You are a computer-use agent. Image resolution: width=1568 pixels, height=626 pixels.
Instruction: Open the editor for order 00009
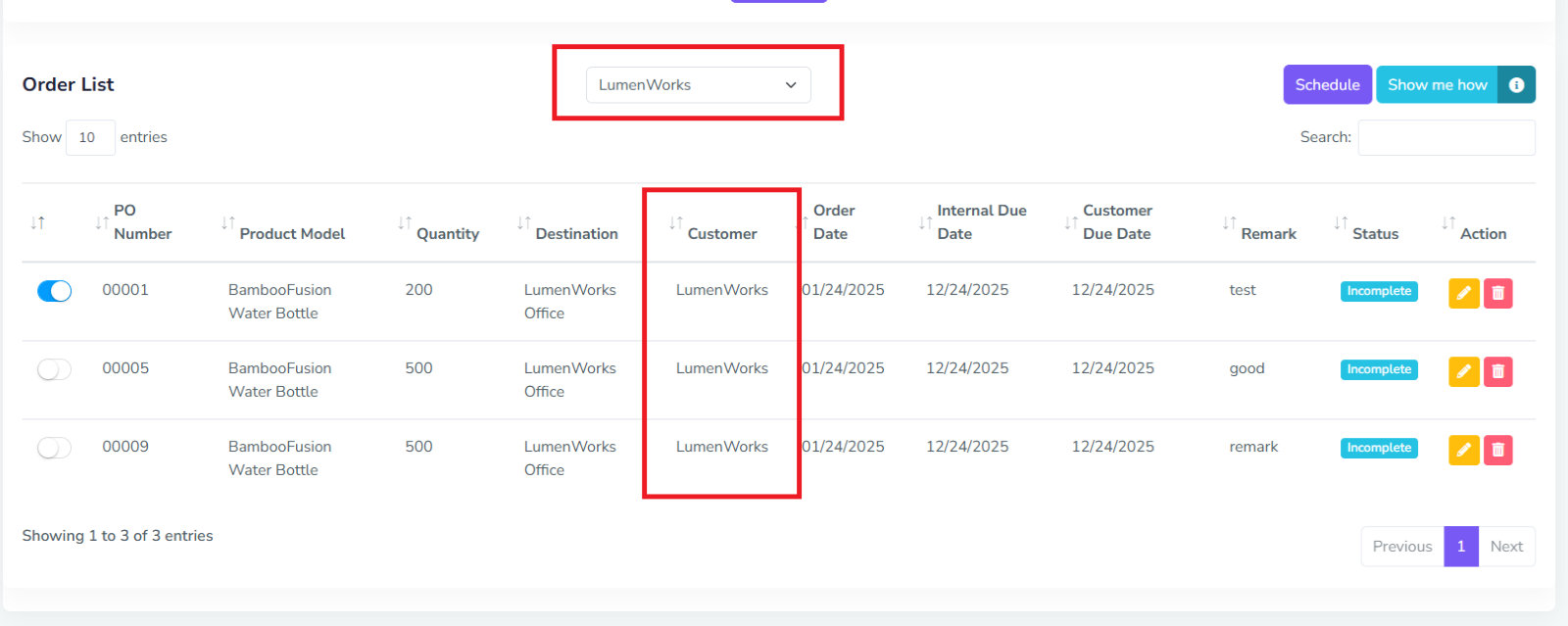(x=1463, y=450)
